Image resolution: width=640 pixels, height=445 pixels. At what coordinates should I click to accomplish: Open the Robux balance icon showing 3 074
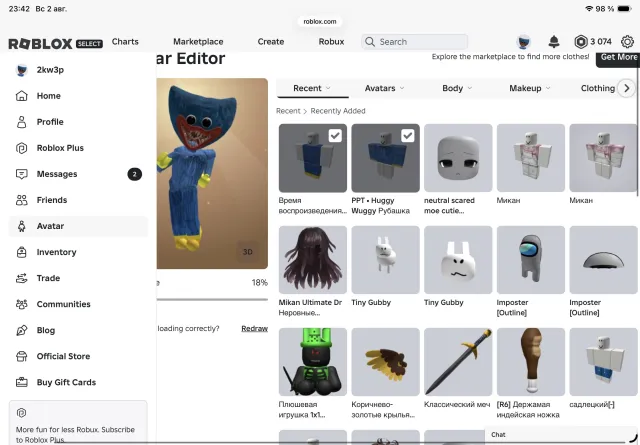tap(581, 42)
